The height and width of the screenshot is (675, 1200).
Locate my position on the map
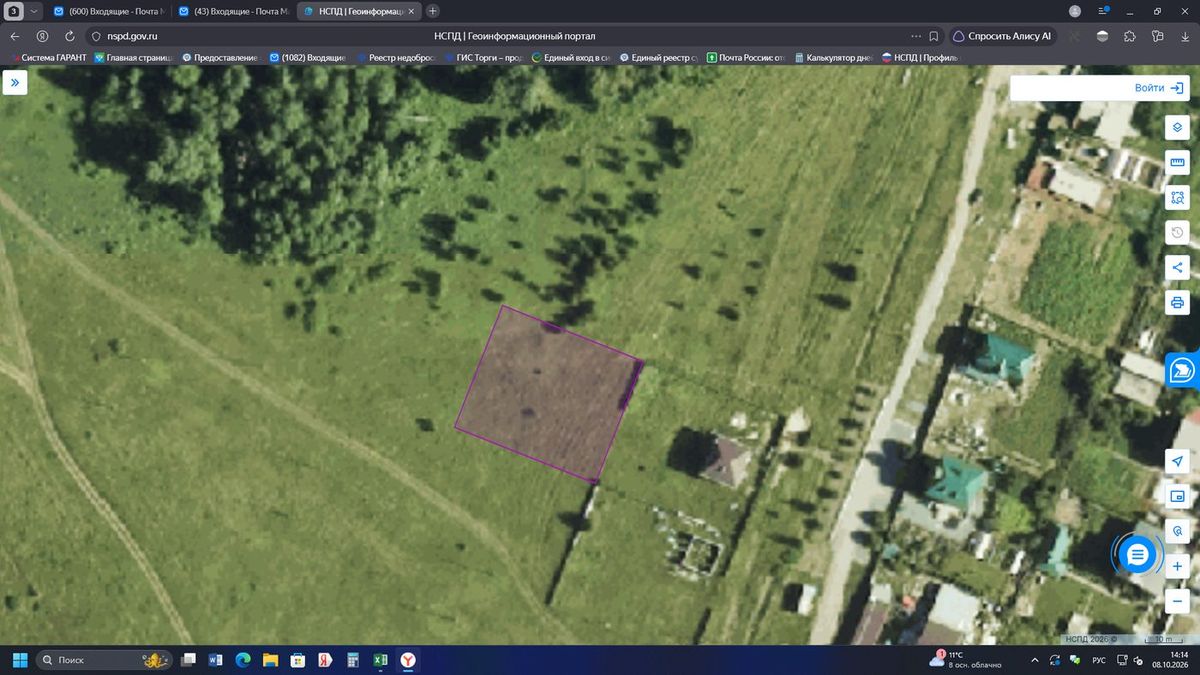(1177, 461)
